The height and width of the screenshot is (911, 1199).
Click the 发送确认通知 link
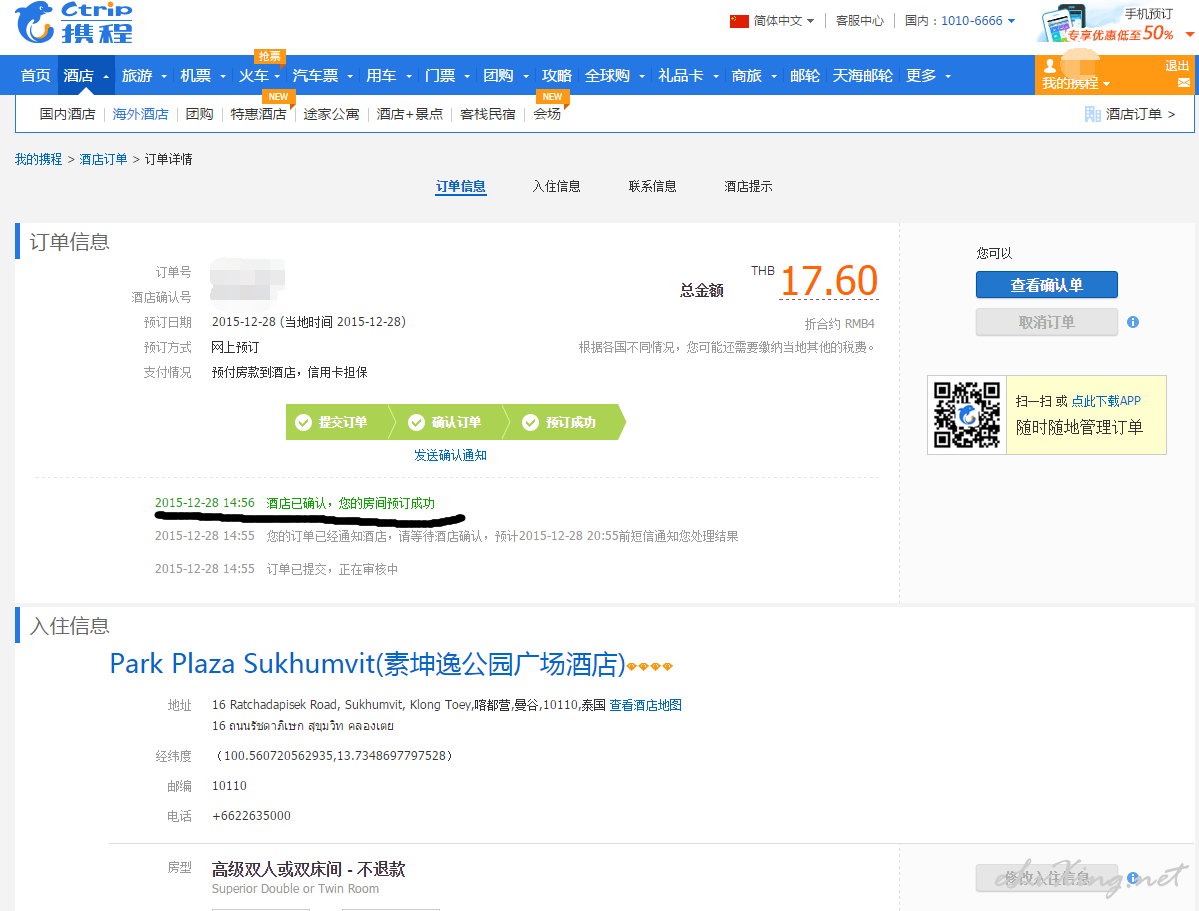pos(450,455)
